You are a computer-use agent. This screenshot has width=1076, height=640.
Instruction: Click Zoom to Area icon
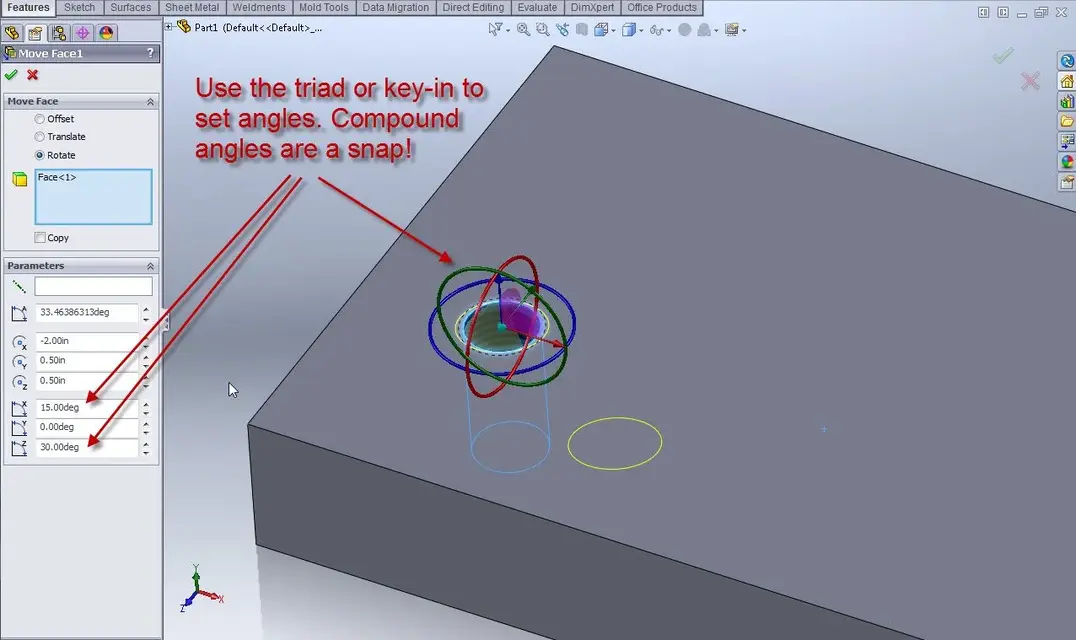pos(543,29)
